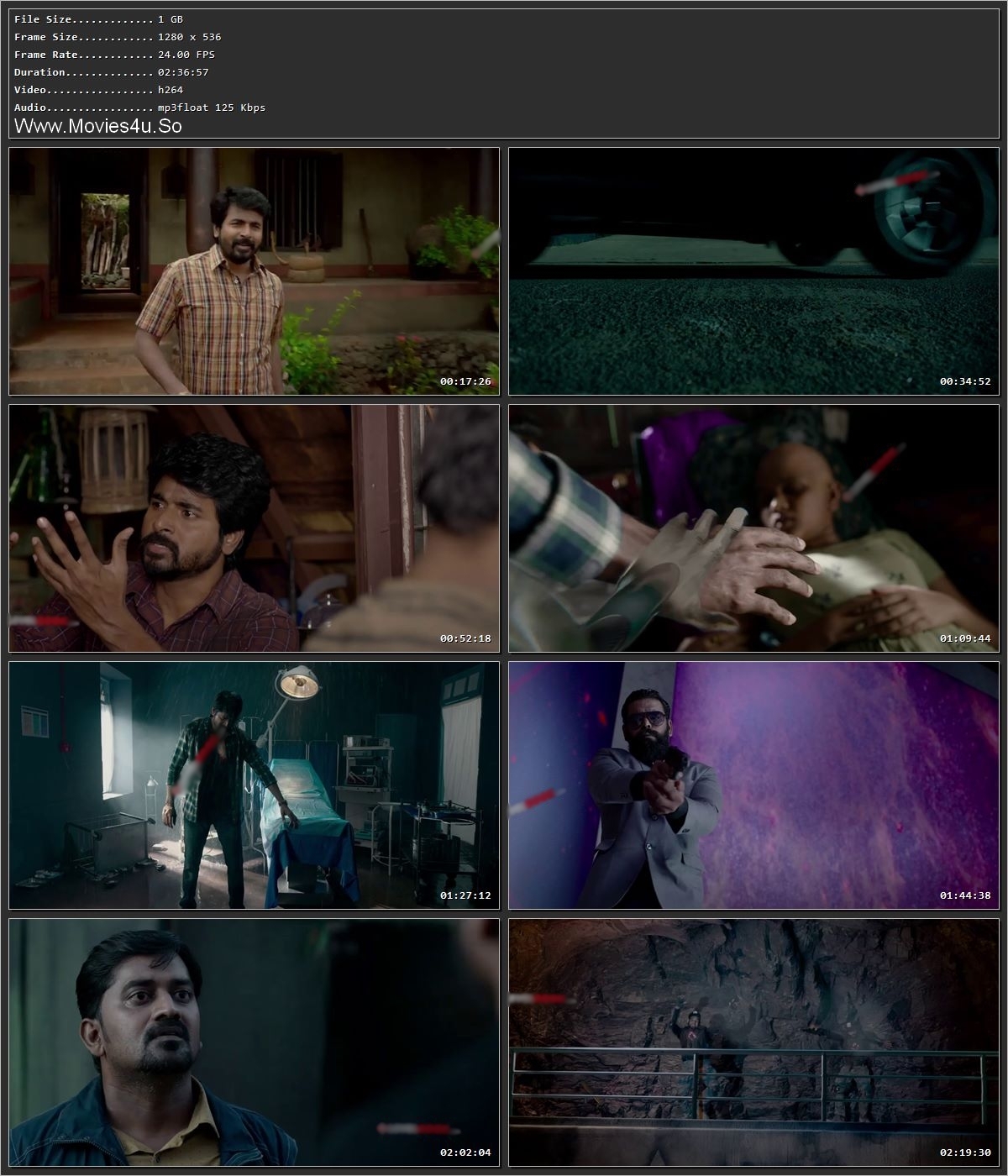Click the timestamp 01:27:12
This screenshot has width=1008, height=1176.
click(x=465, y=895)
